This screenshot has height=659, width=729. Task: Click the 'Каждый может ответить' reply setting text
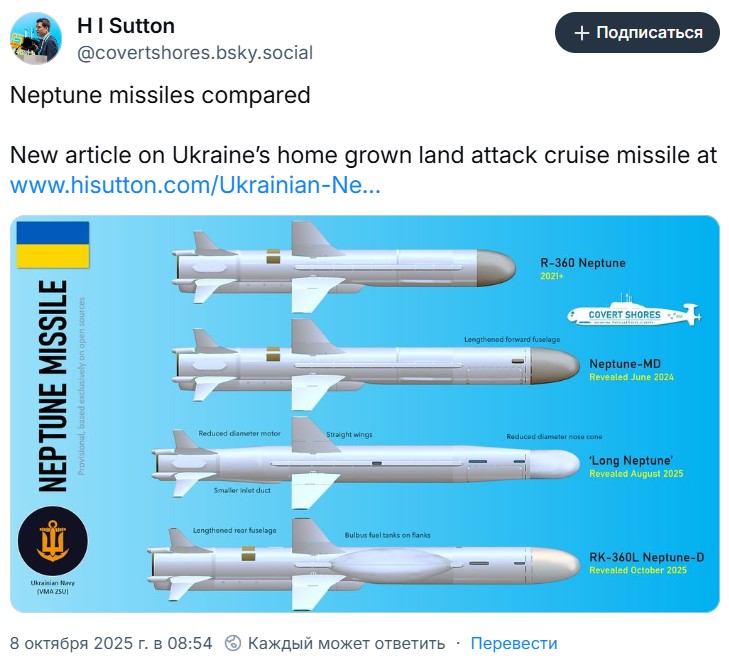(346, 643)
